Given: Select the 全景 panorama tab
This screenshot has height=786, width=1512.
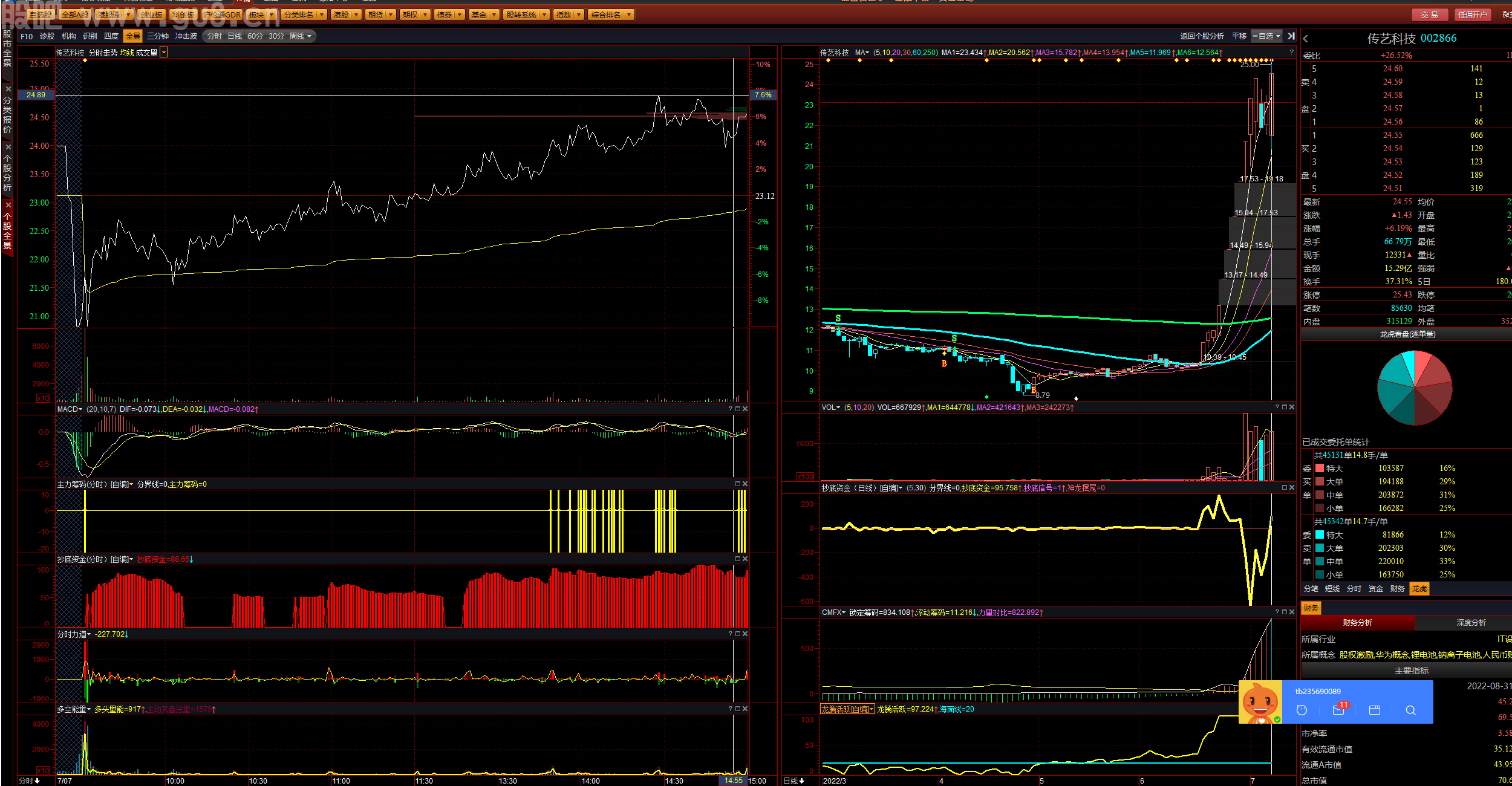Looking at the screenshot, I should 133,36.
